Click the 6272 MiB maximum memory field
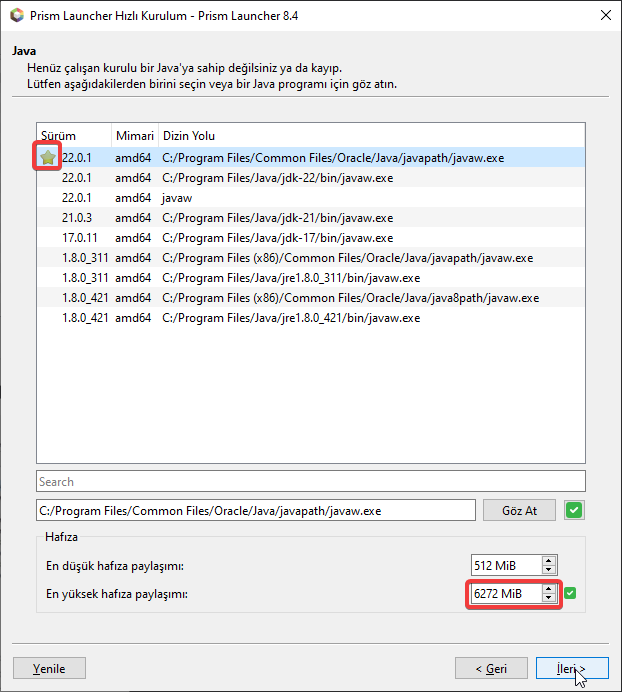 506,594
